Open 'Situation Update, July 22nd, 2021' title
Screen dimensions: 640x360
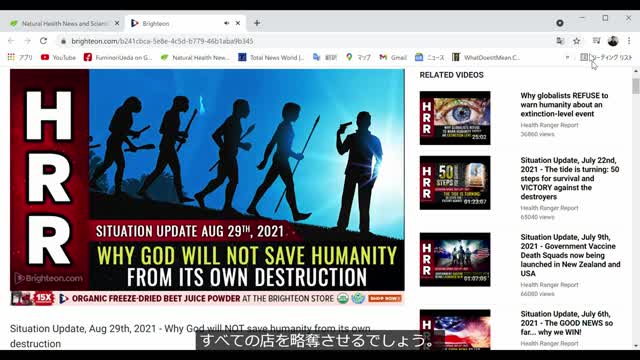click(x=570, y=178)
